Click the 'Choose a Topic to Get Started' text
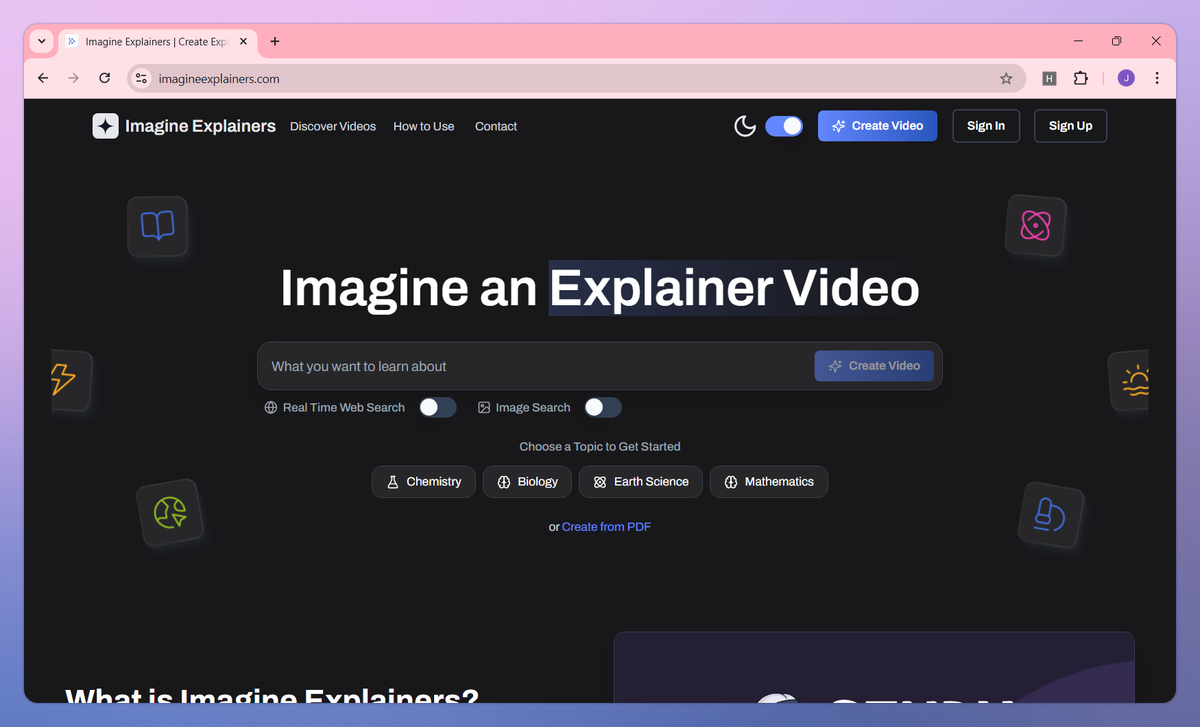The width and height of the screenshot is (1200, 727). (x=600, y=446)
